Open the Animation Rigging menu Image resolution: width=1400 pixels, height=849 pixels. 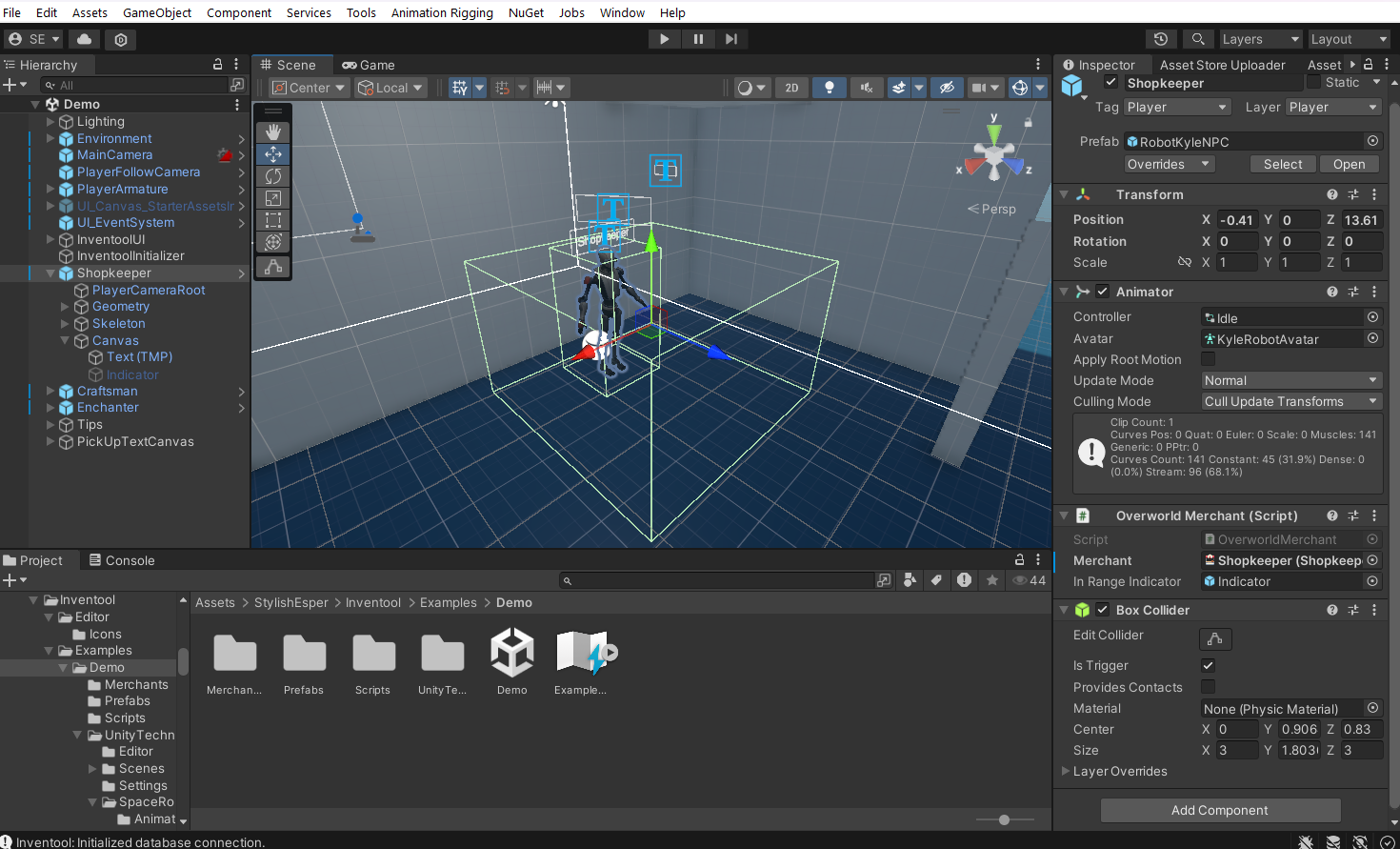click(x=442, y=12)
